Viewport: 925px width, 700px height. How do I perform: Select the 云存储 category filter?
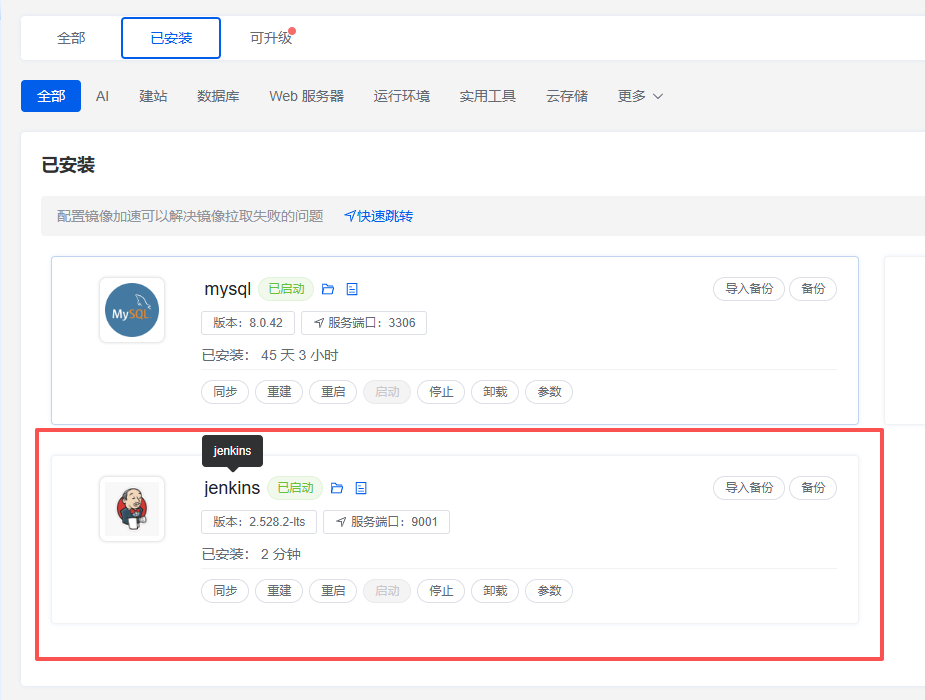pyautogui.click(x=567, y=96)
